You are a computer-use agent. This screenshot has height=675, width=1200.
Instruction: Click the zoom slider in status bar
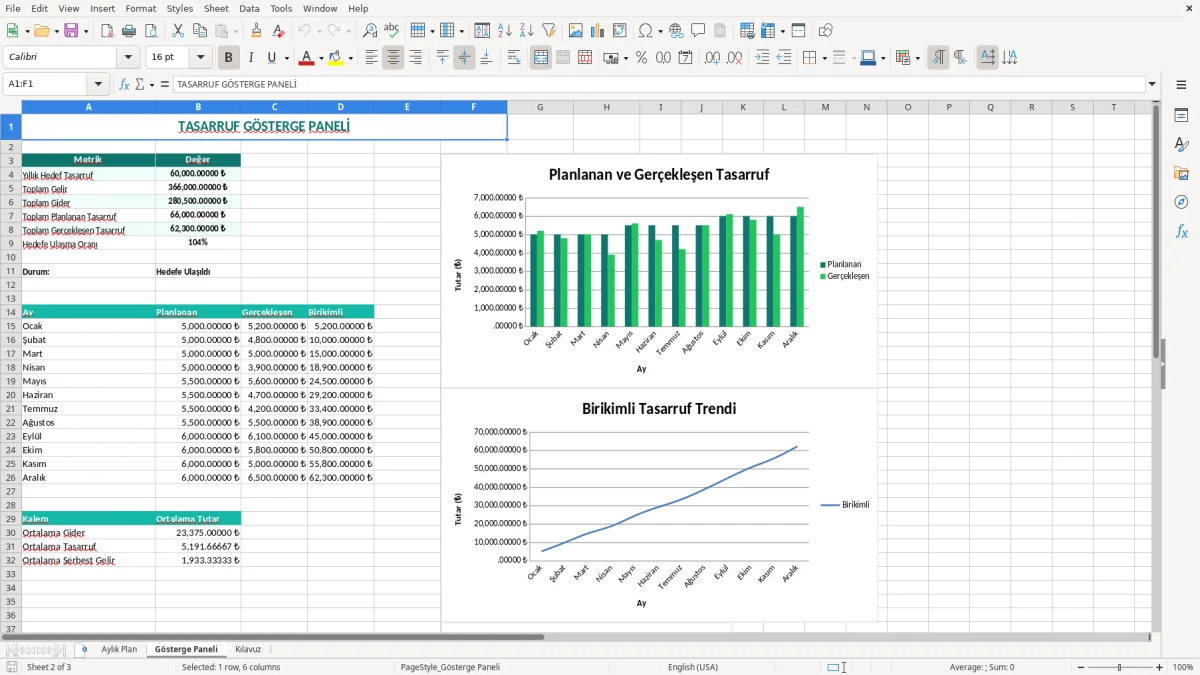[x=1119, y=667]
